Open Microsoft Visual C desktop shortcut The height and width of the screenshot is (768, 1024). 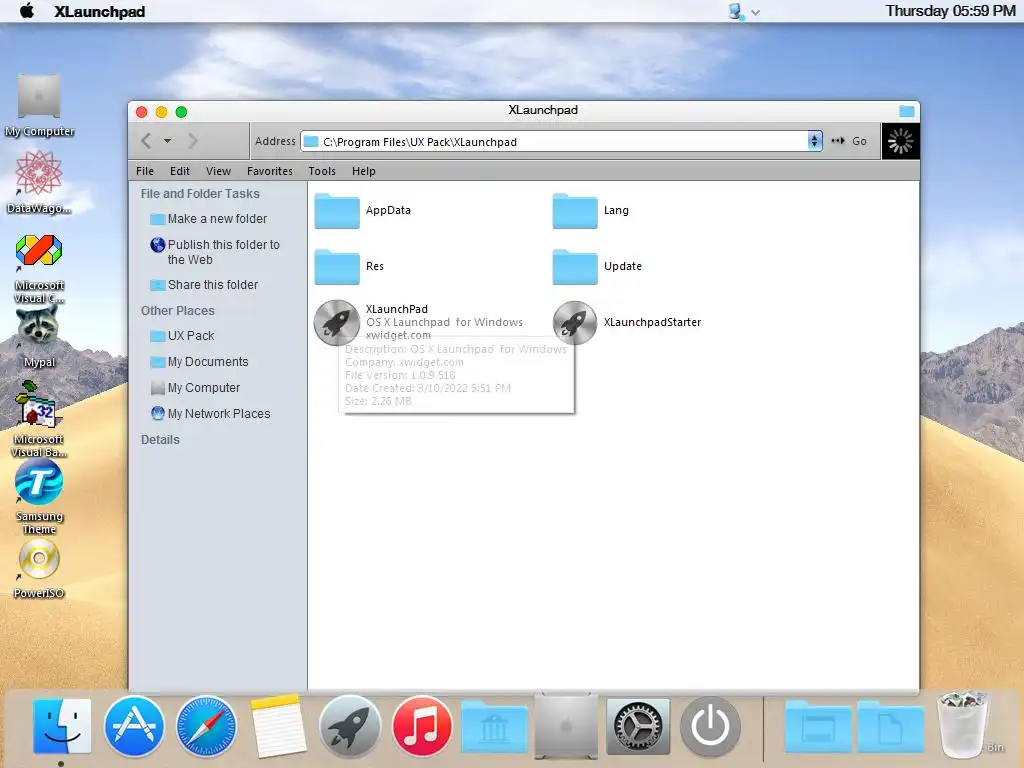[x=39, y=268]
